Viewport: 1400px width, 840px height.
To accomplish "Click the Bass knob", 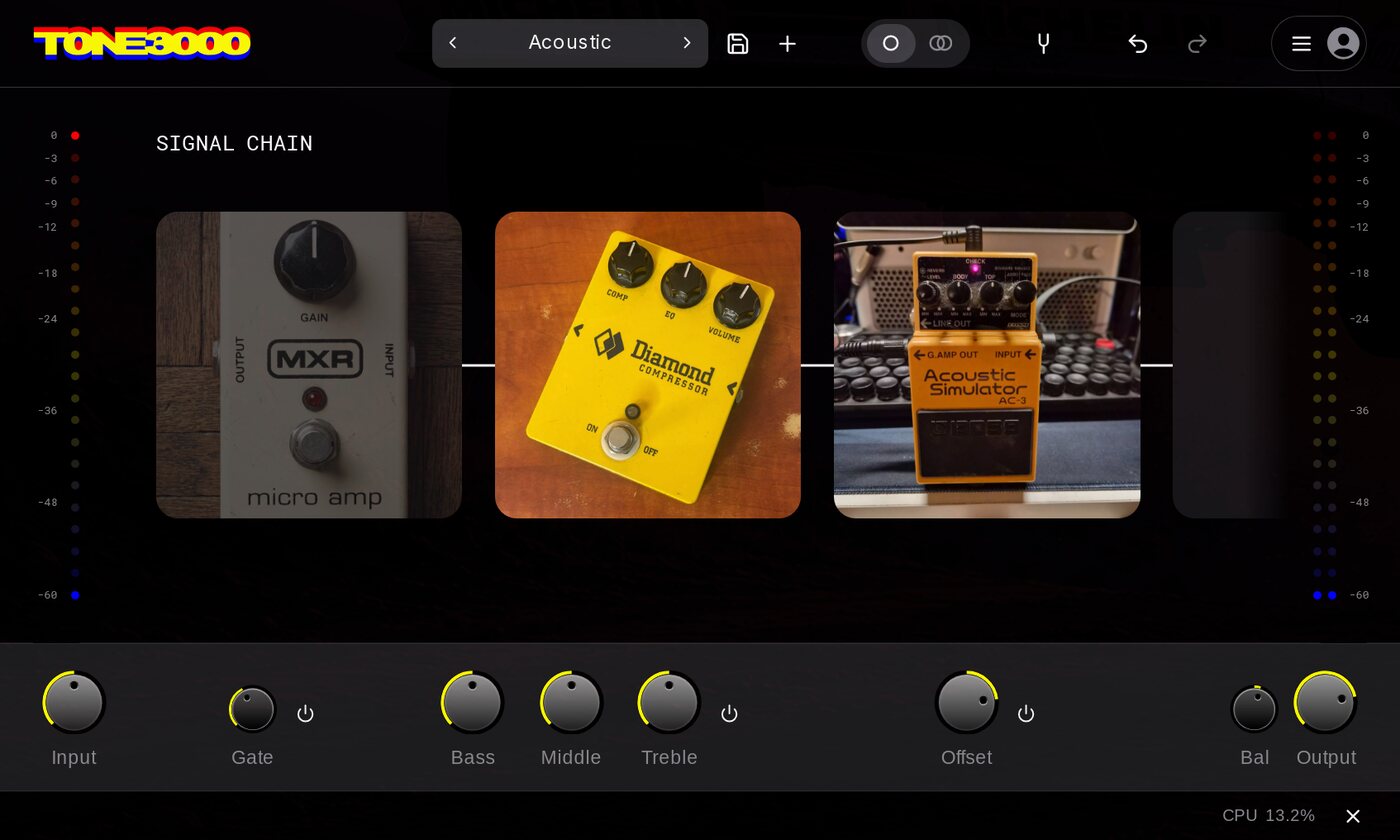I will (x=472, y=702).
